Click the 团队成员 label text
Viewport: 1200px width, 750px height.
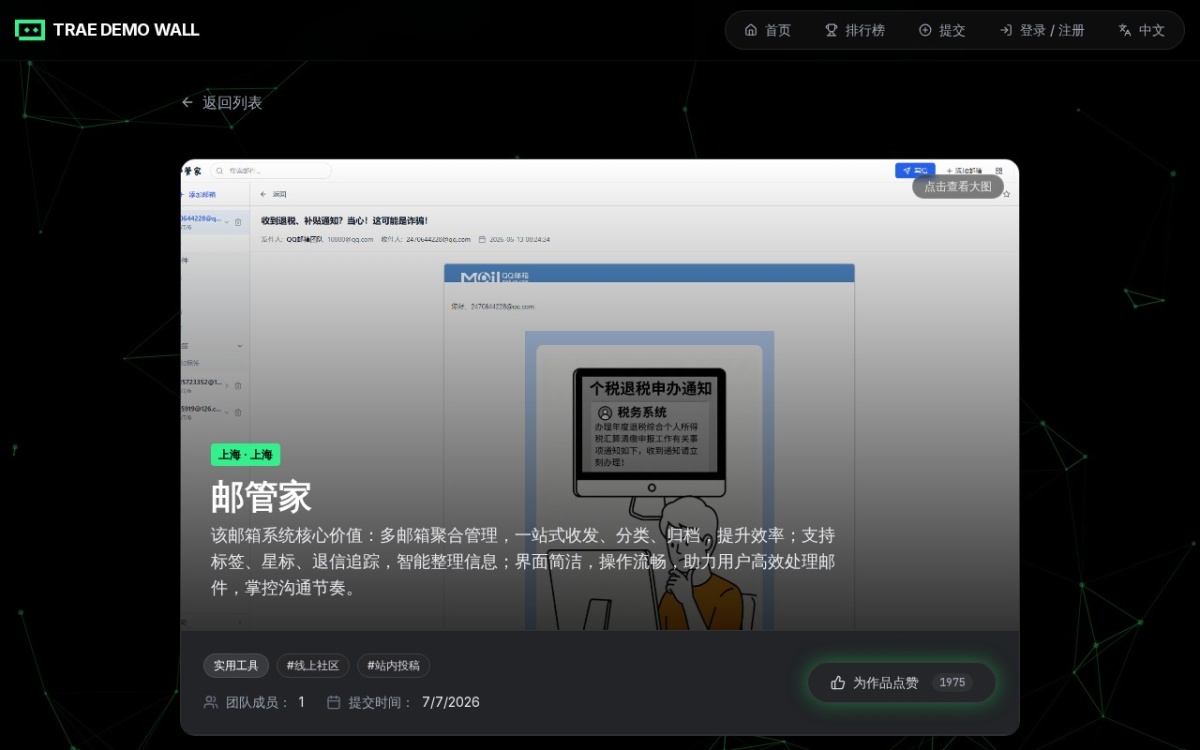coord(258,702)
